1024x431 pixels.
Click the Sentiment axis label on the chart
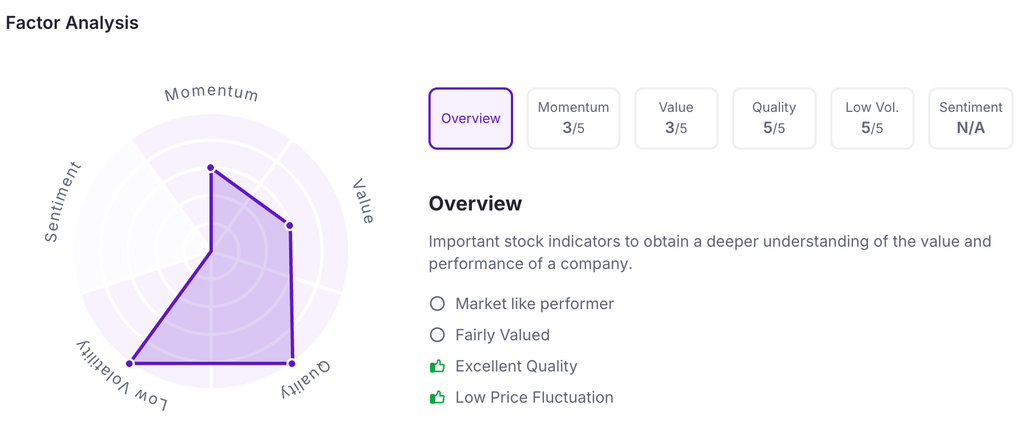[x=63, y=201]
